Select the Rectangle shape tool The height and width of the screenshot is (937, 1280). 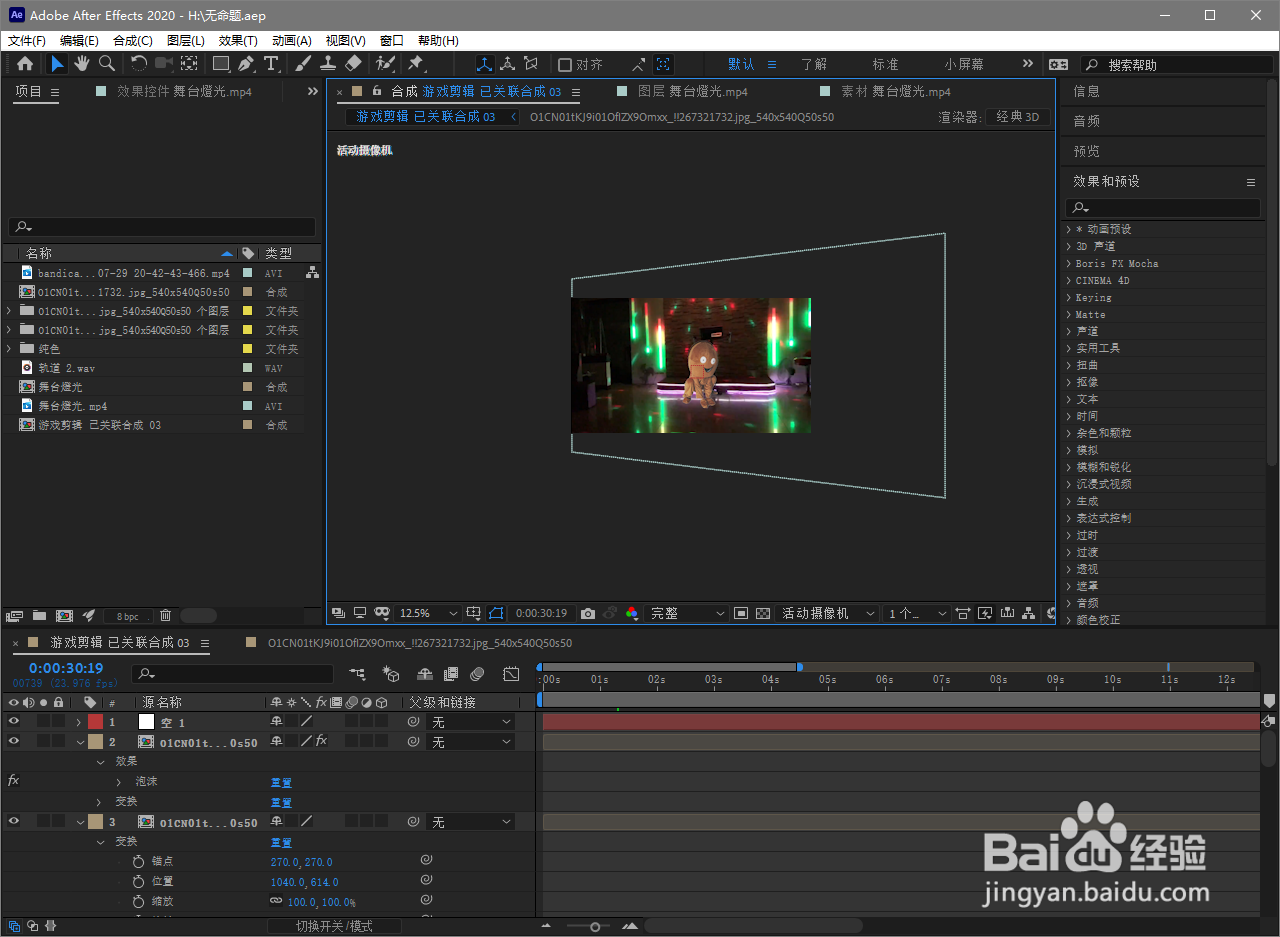point(221,64)
